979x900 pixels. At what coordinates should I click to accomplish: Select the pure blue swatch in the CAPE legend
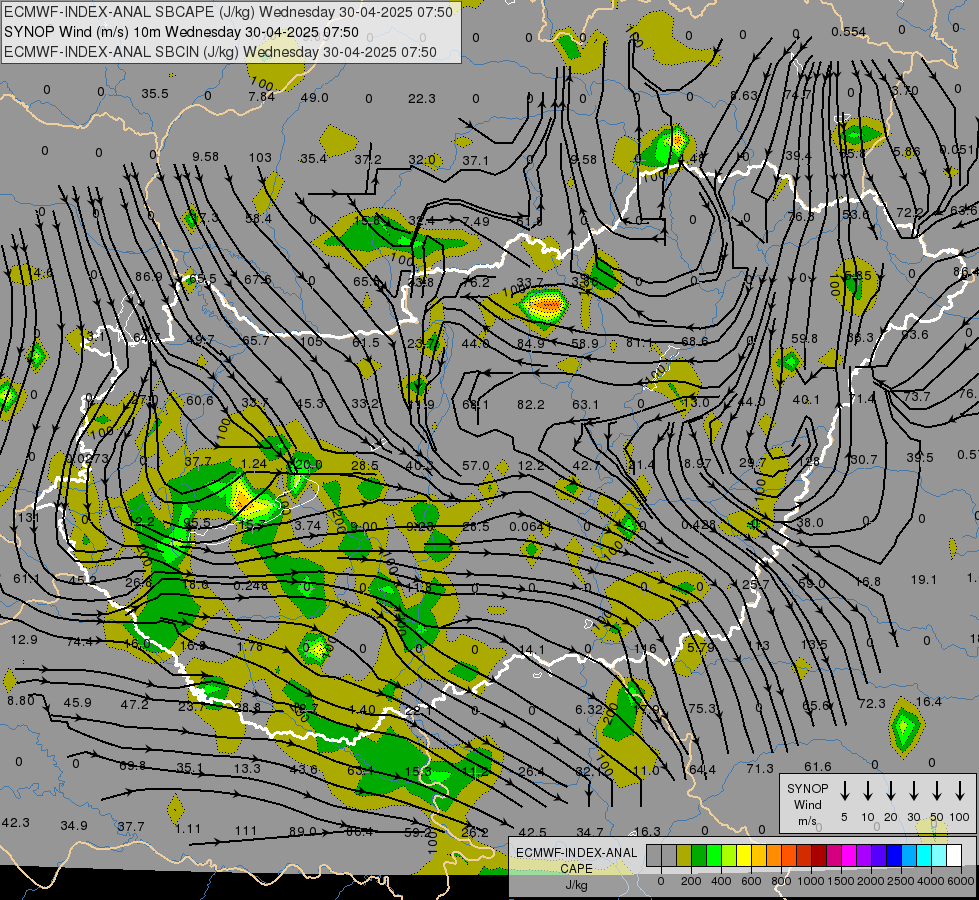(x=893, y=855)
